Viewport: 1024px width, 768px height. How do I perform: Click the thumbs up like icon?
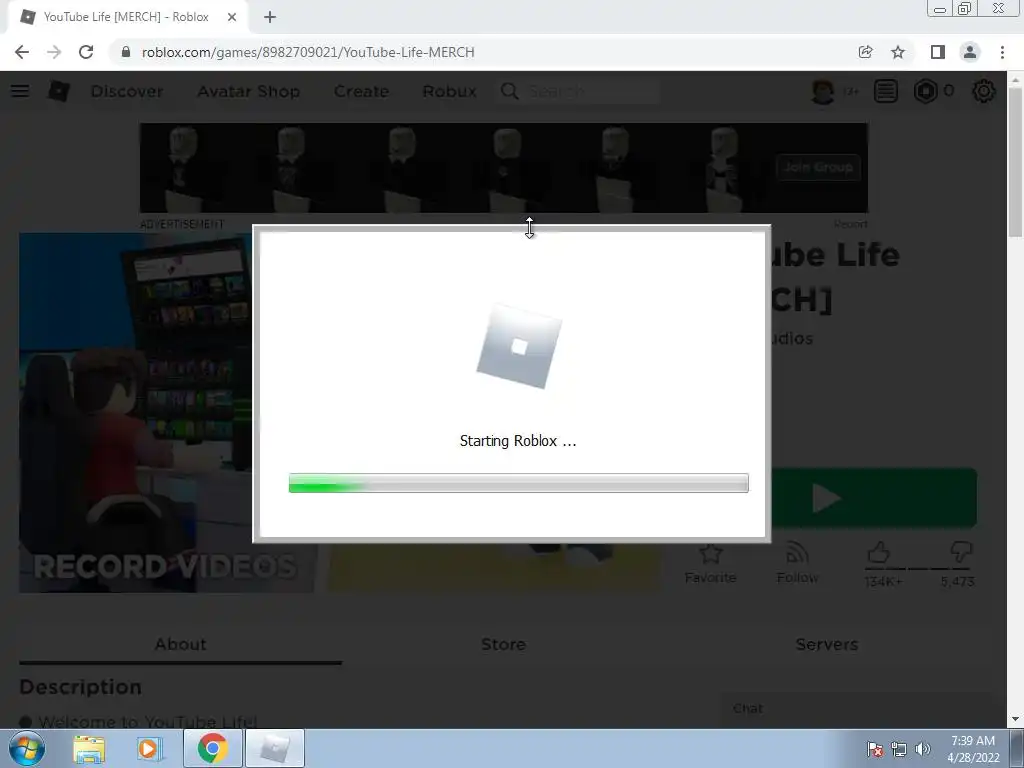[879, 552]
